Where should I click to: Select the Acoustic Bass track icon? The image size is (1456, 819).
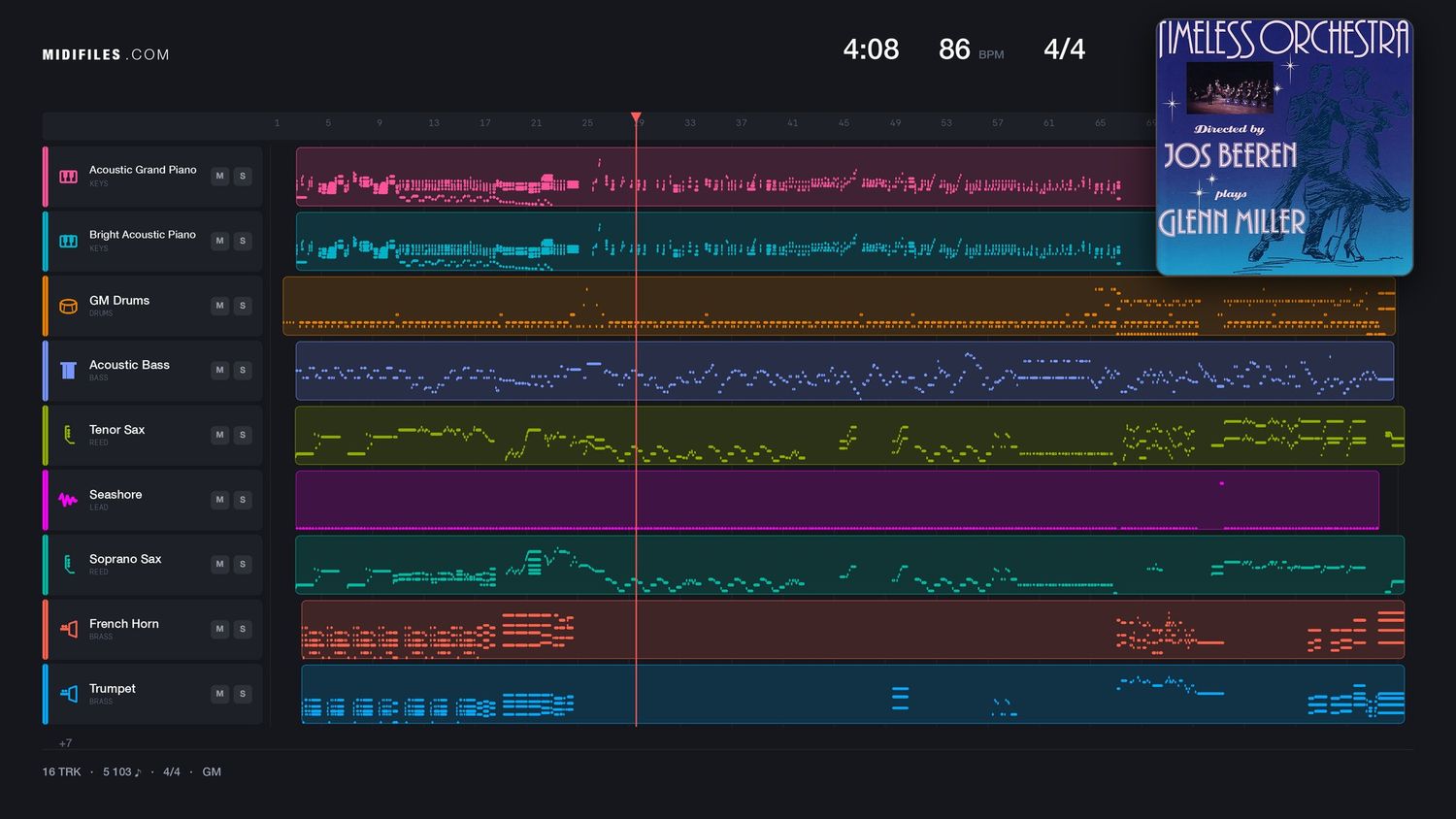(68, 371)
